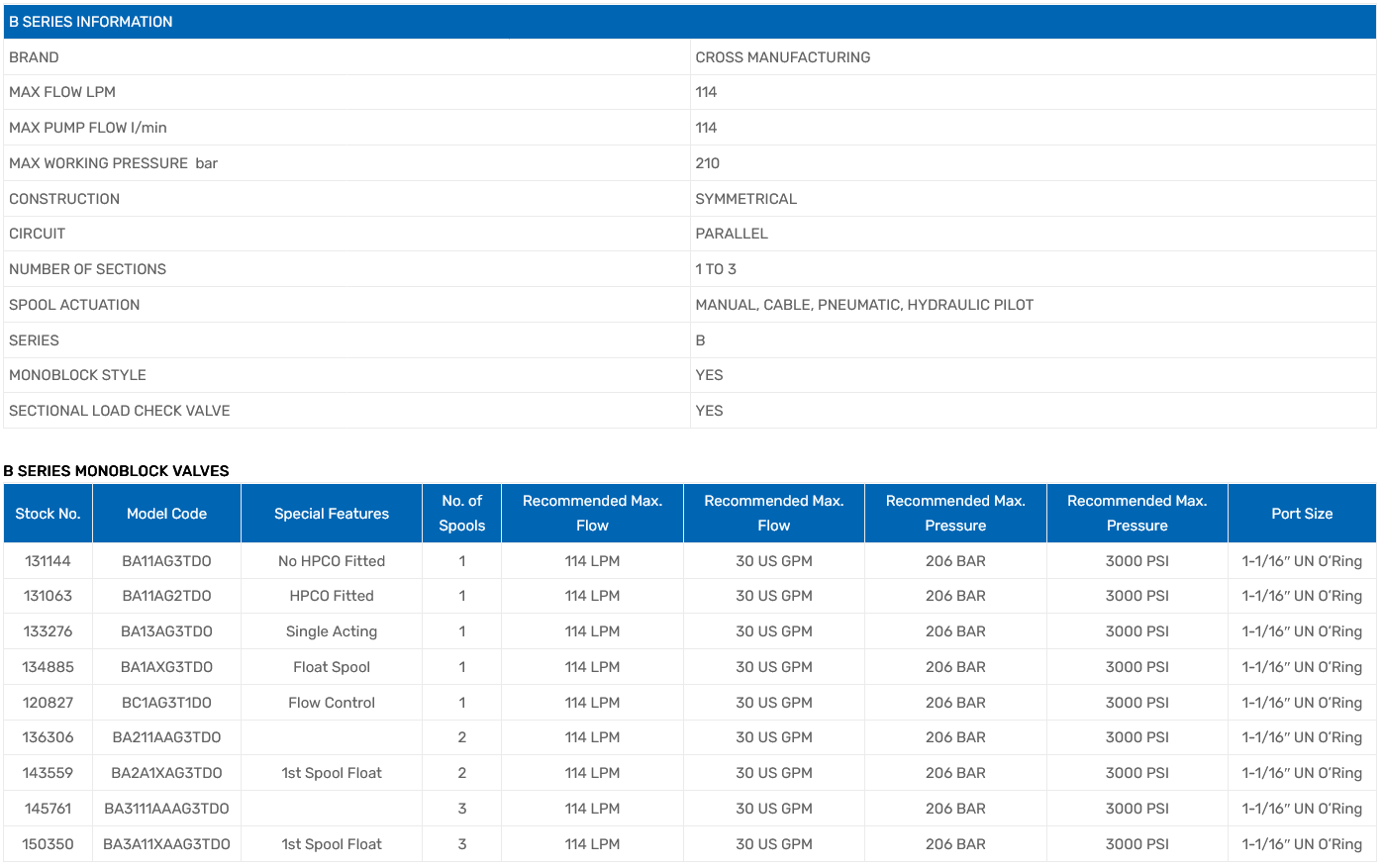The width and height of the screenshot is (1383, 868).
Task: Click the Port Size column header
Action: pyautogui.click(x=1302, y=514)
